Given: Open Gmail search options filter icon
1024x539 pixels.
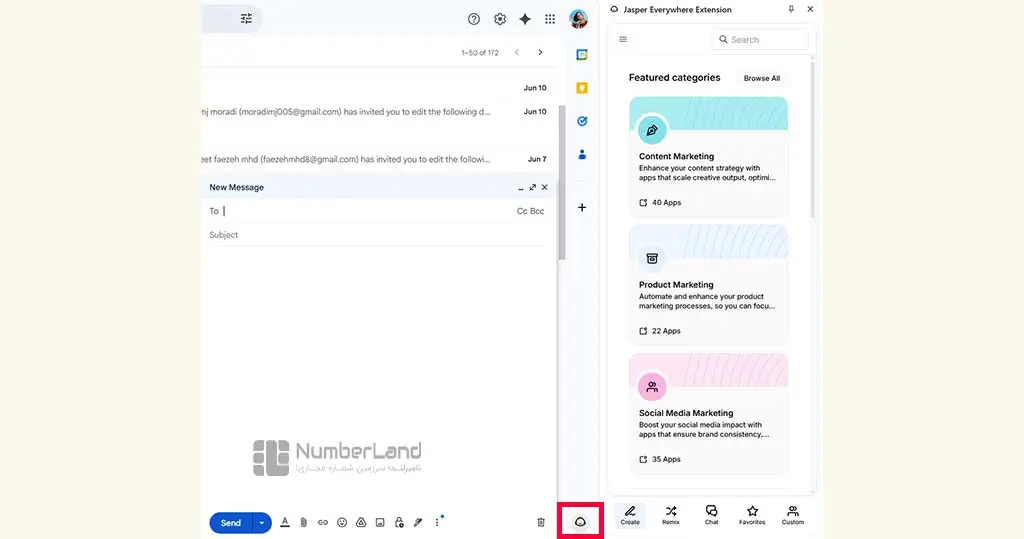Looking at the screenshot, I should pos(246,19).
